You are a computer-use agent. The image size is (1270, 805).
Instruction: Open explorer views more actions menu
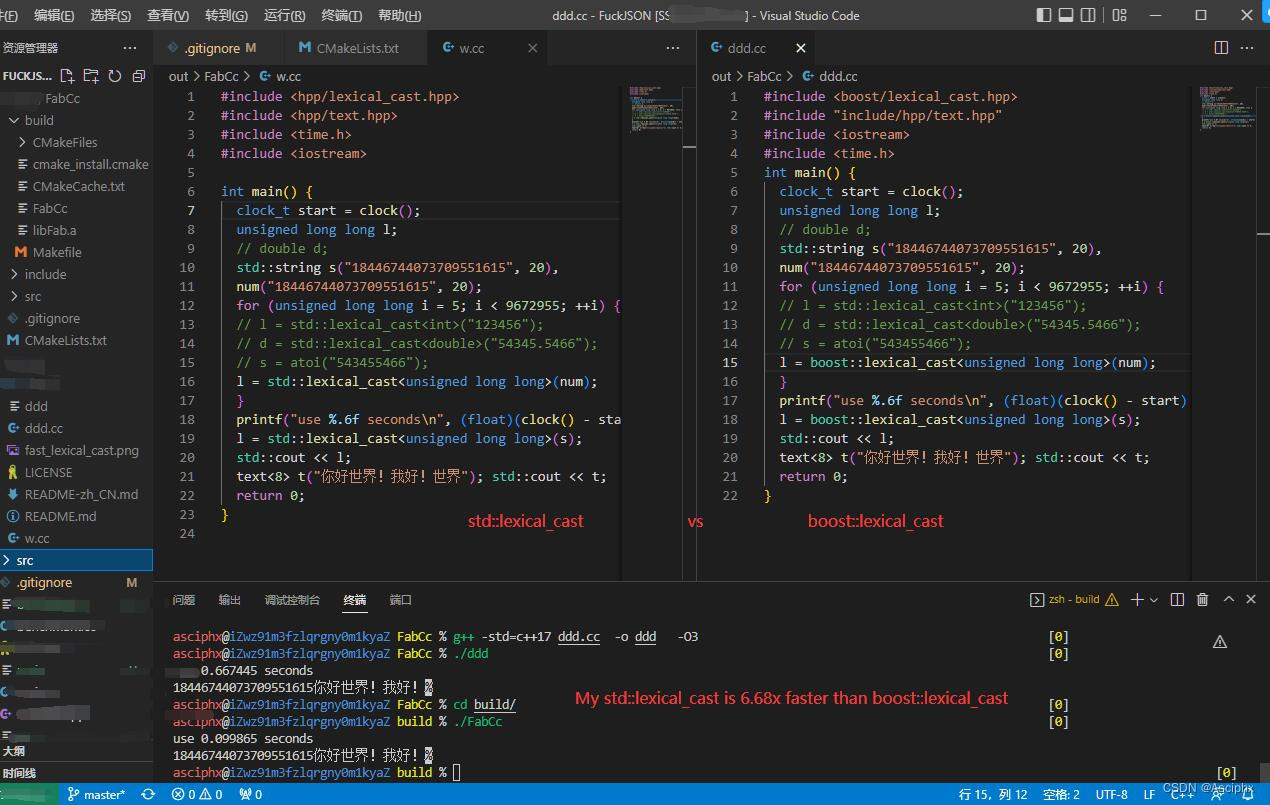[x=130, y=48]
